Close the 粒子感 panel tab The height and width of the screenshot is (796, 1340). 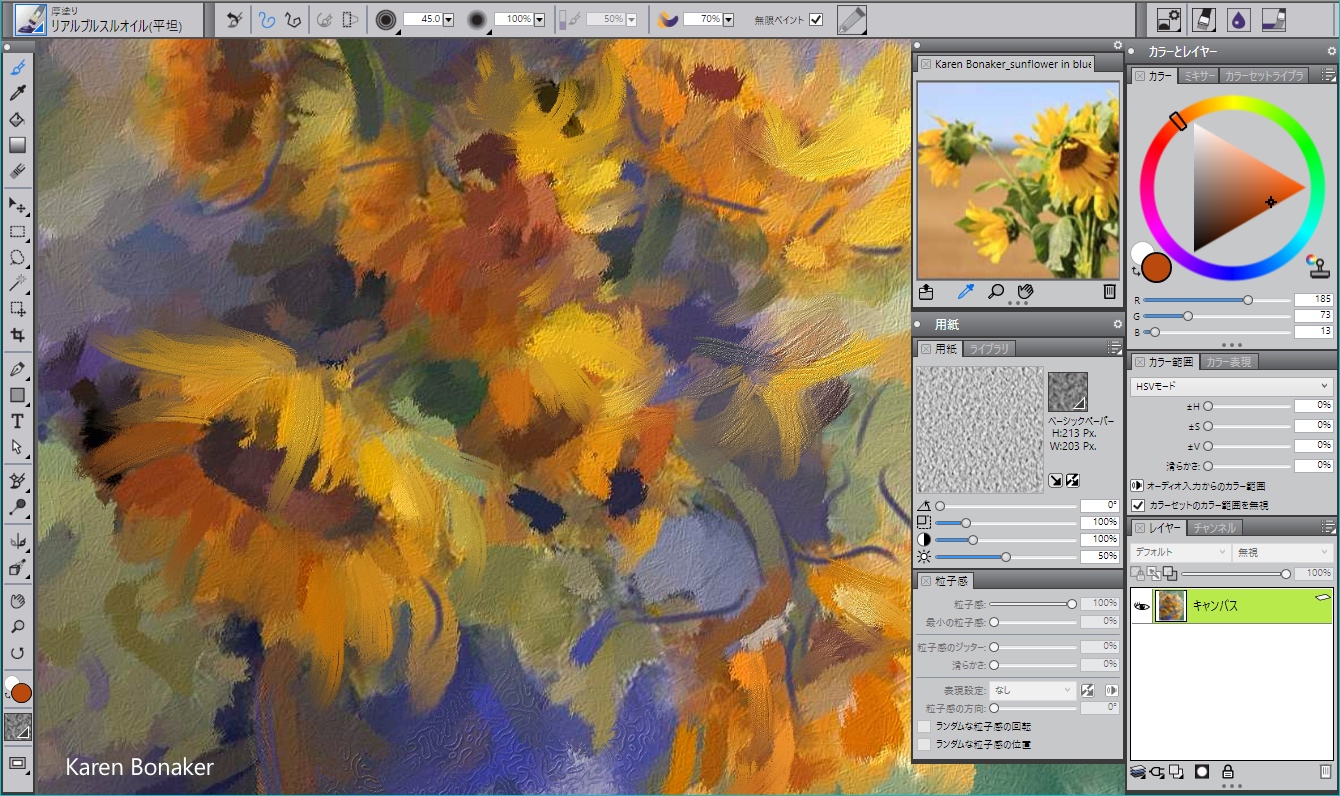click(x=925, y=581)
